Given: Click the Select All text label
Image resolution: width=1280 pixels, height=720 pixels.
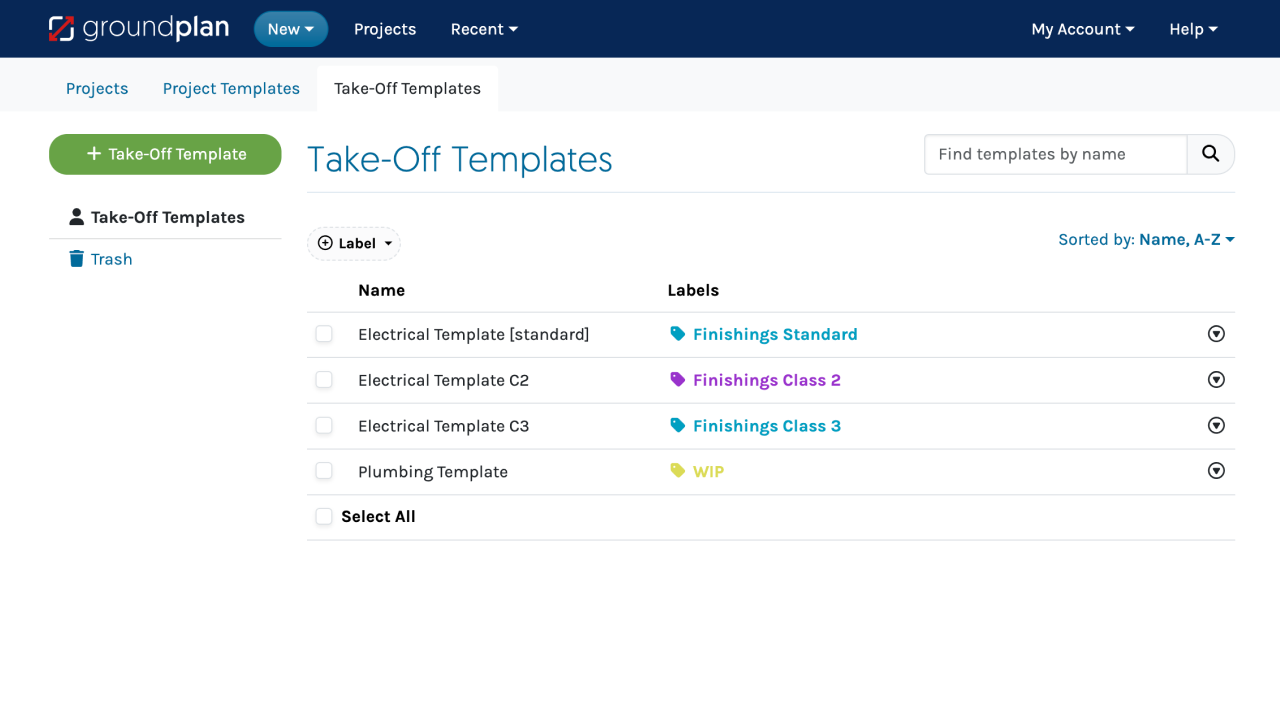Looking at the screenshot, I should (x=378, y=517).
